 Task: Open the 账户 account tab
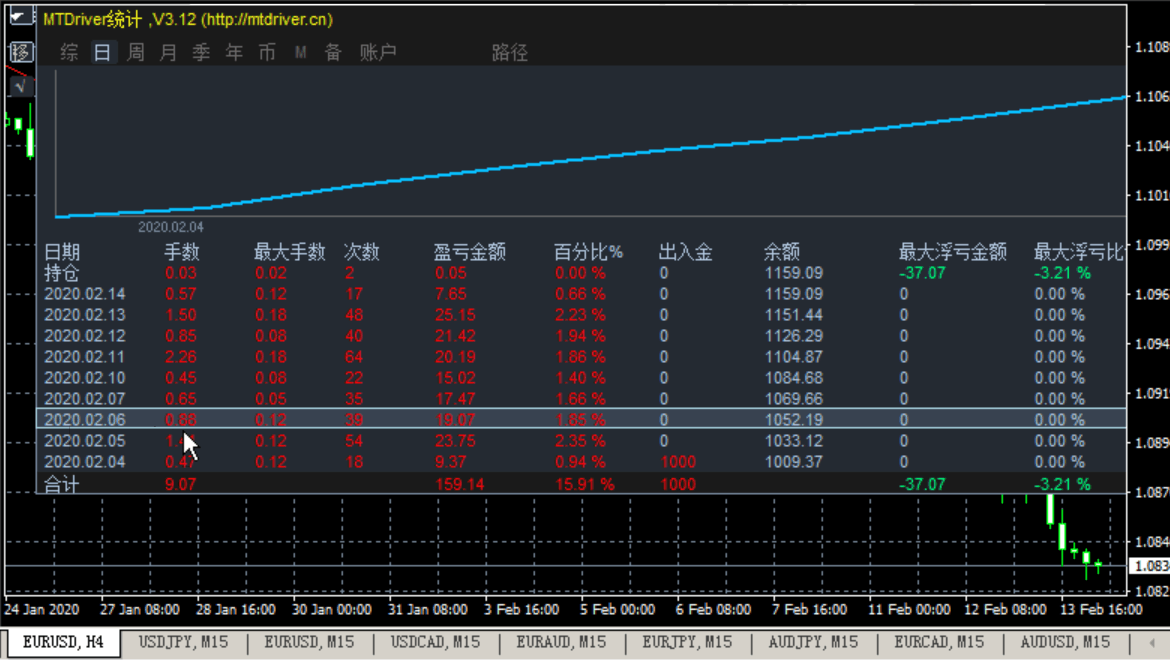tap(378, 52)
